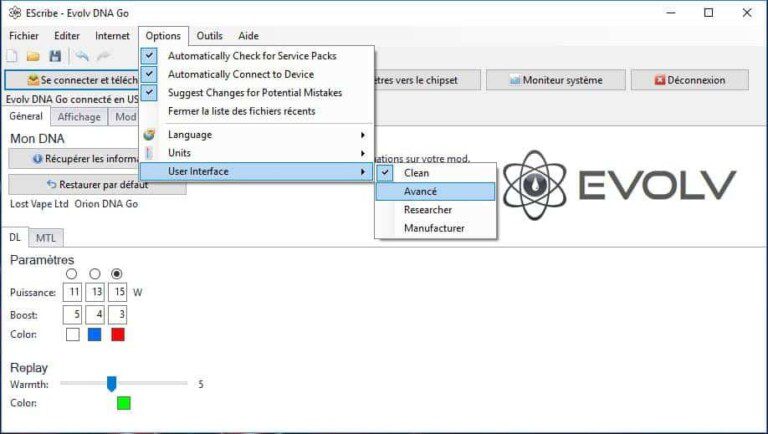Select Fermer la liste des fichiers récents
768x434 pixels.
point(257,111)
